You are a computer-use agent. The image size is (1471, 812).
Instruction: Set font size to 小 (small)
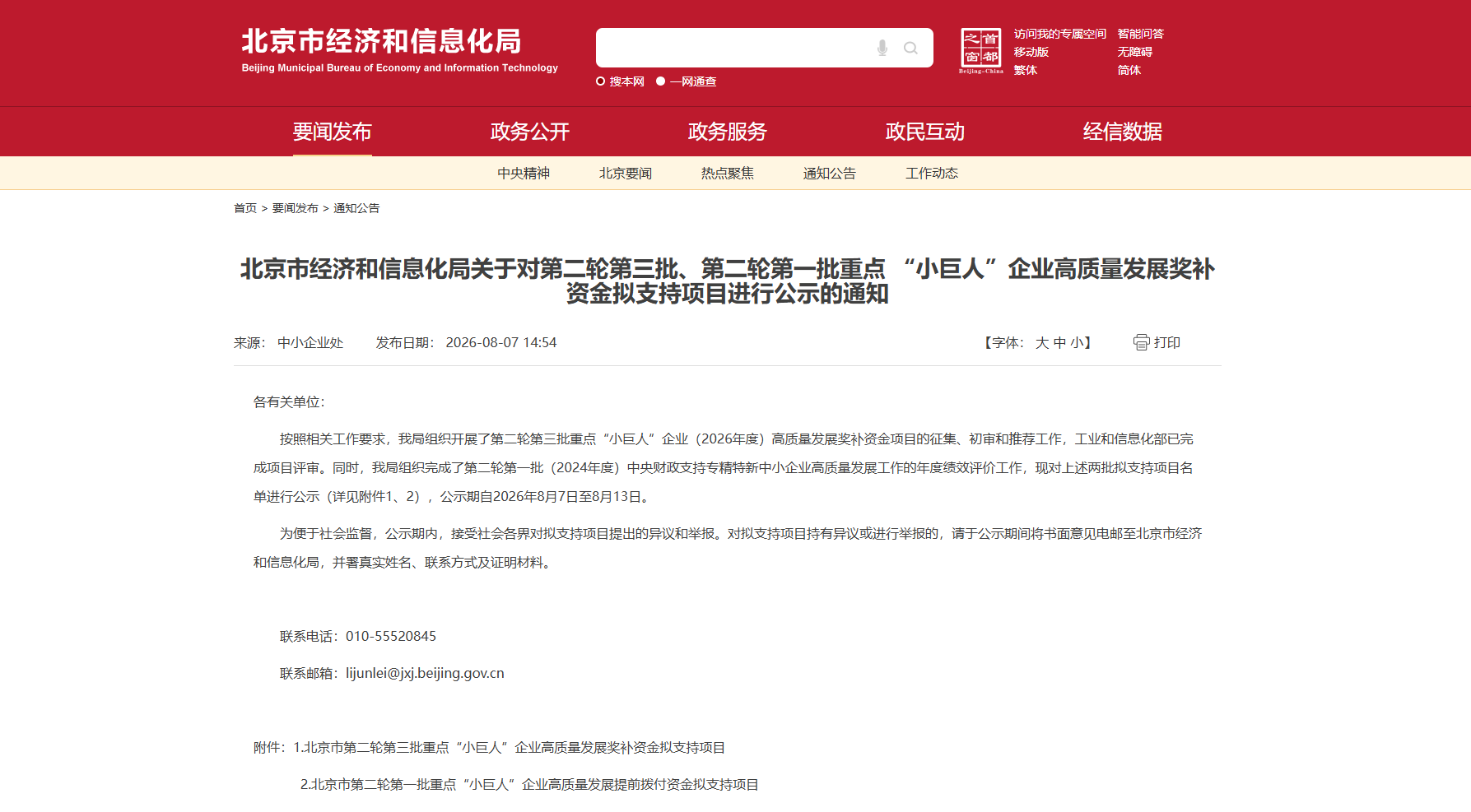pos(1078,343)
